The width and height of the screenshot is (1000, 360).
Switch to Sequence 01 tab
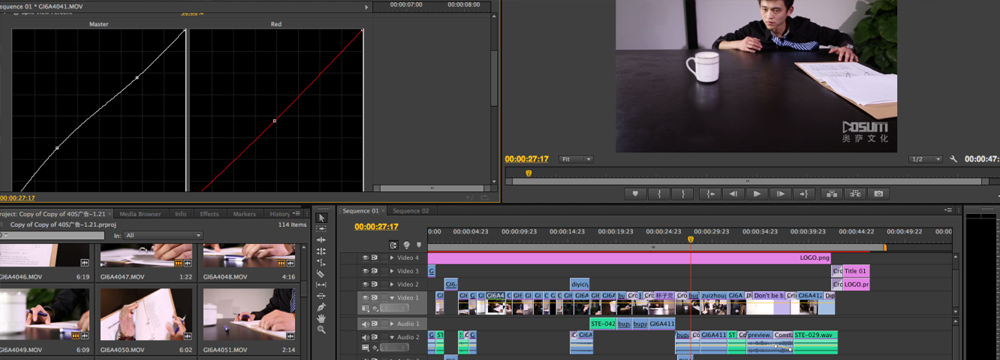tap(361, 211)
